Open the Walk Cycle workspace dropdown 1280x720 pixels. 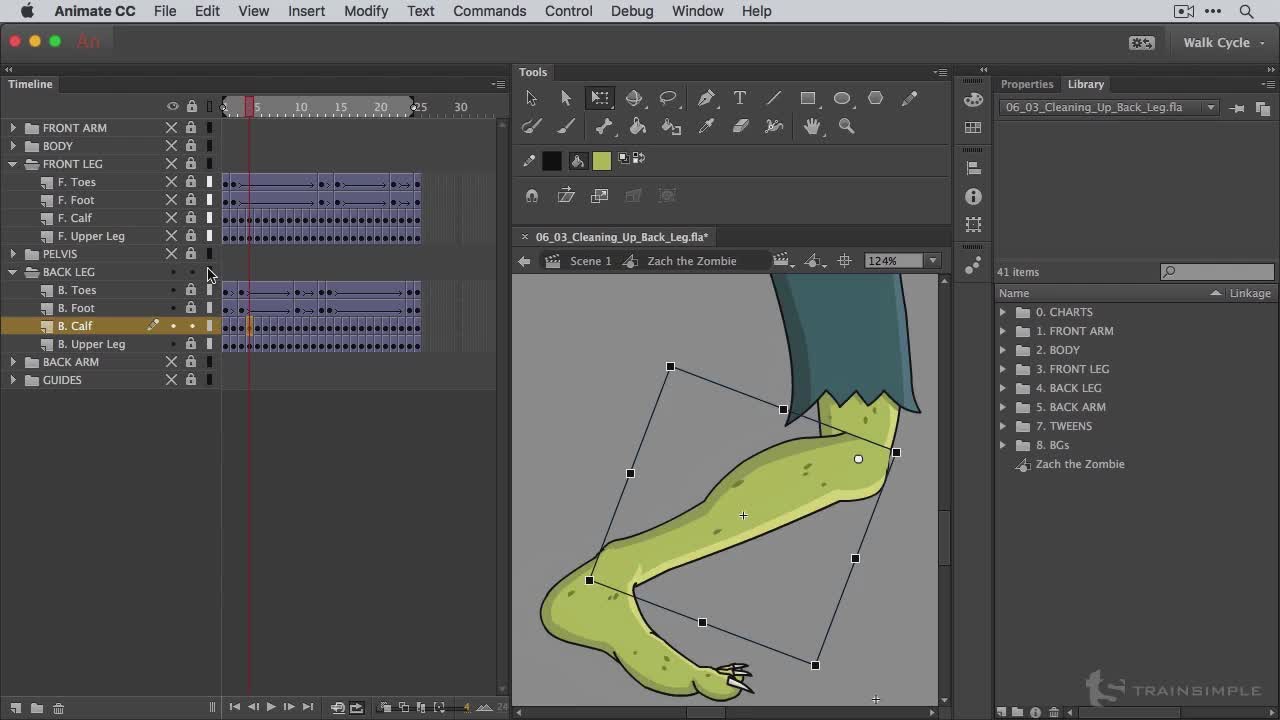[x=1224, y=42]
